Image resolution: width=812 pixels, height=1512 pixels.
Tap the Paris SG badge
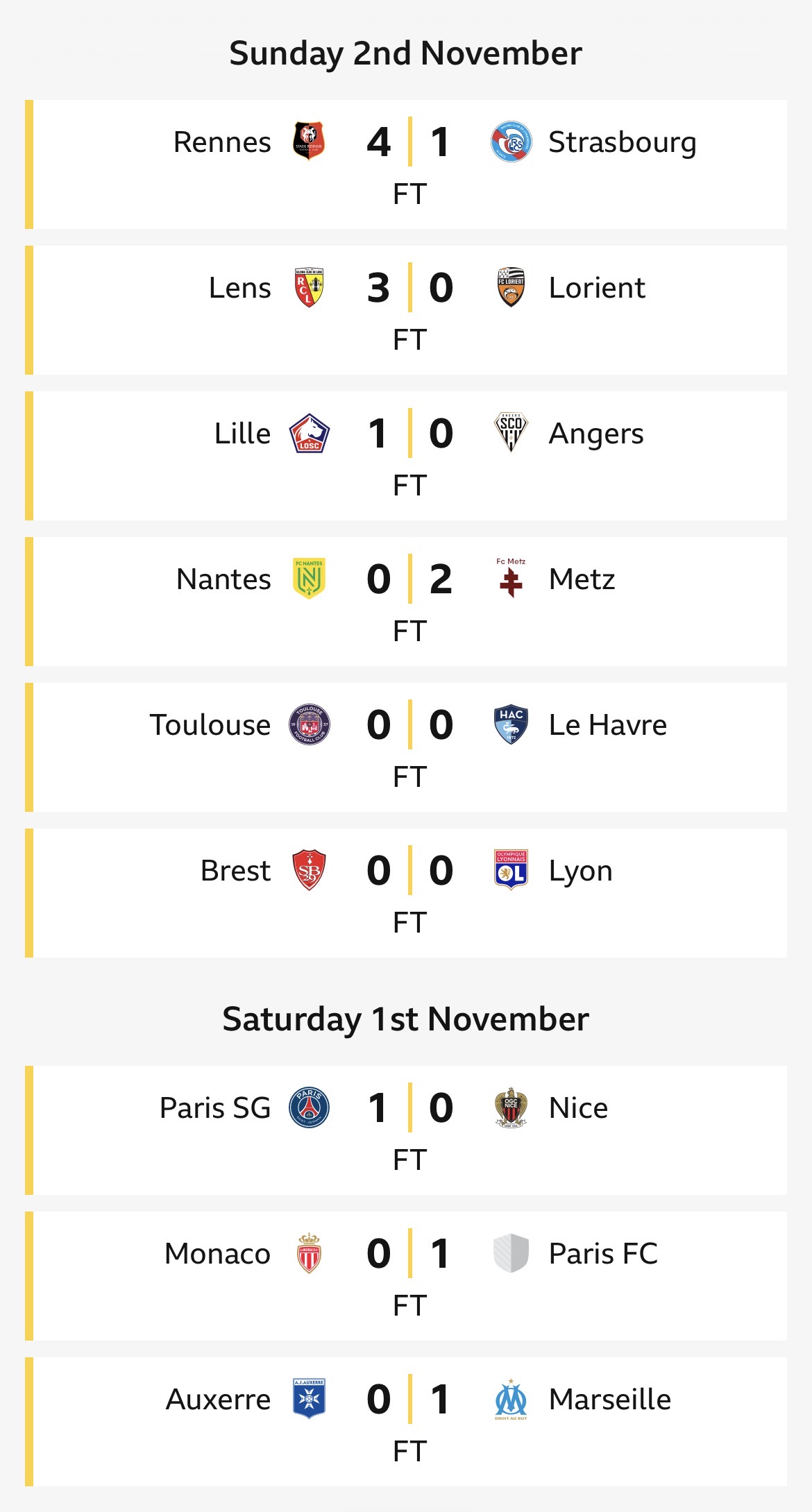click(x=309, y=1107)
